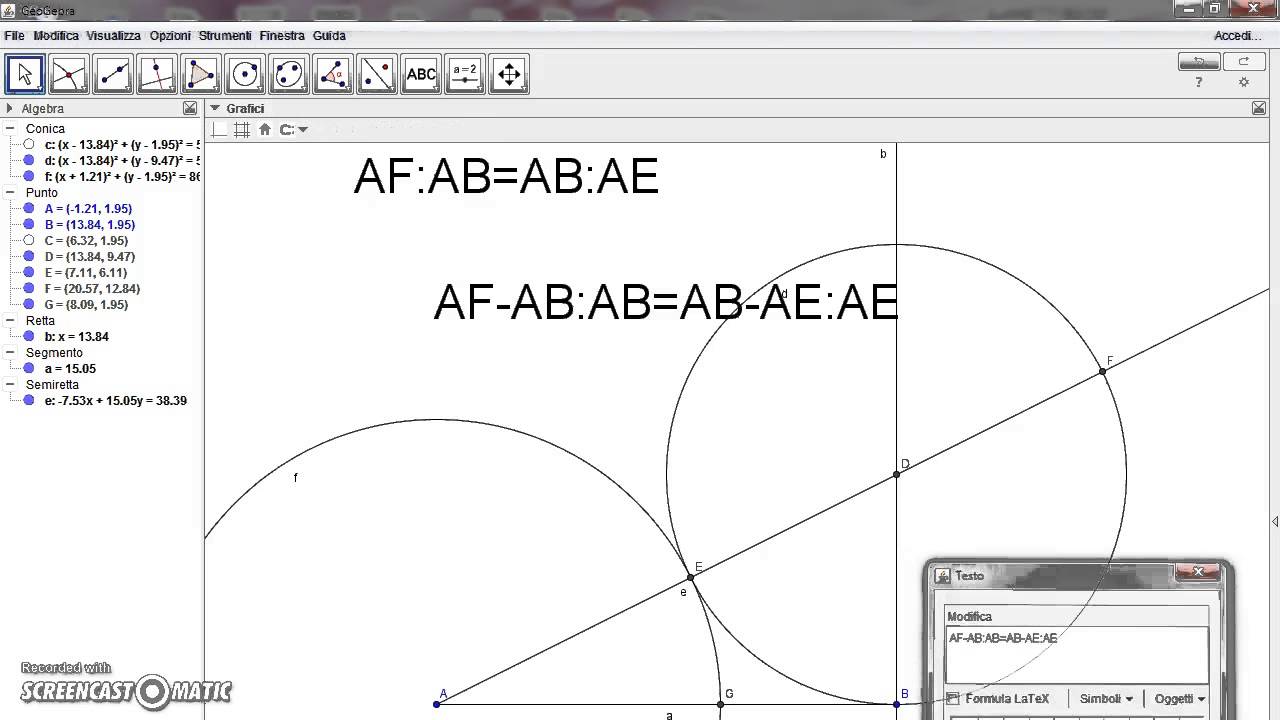The image size is (1280, 720).
Task: Toggle visibility of point A
Action: pyautogui.click(x=29, y=208)
